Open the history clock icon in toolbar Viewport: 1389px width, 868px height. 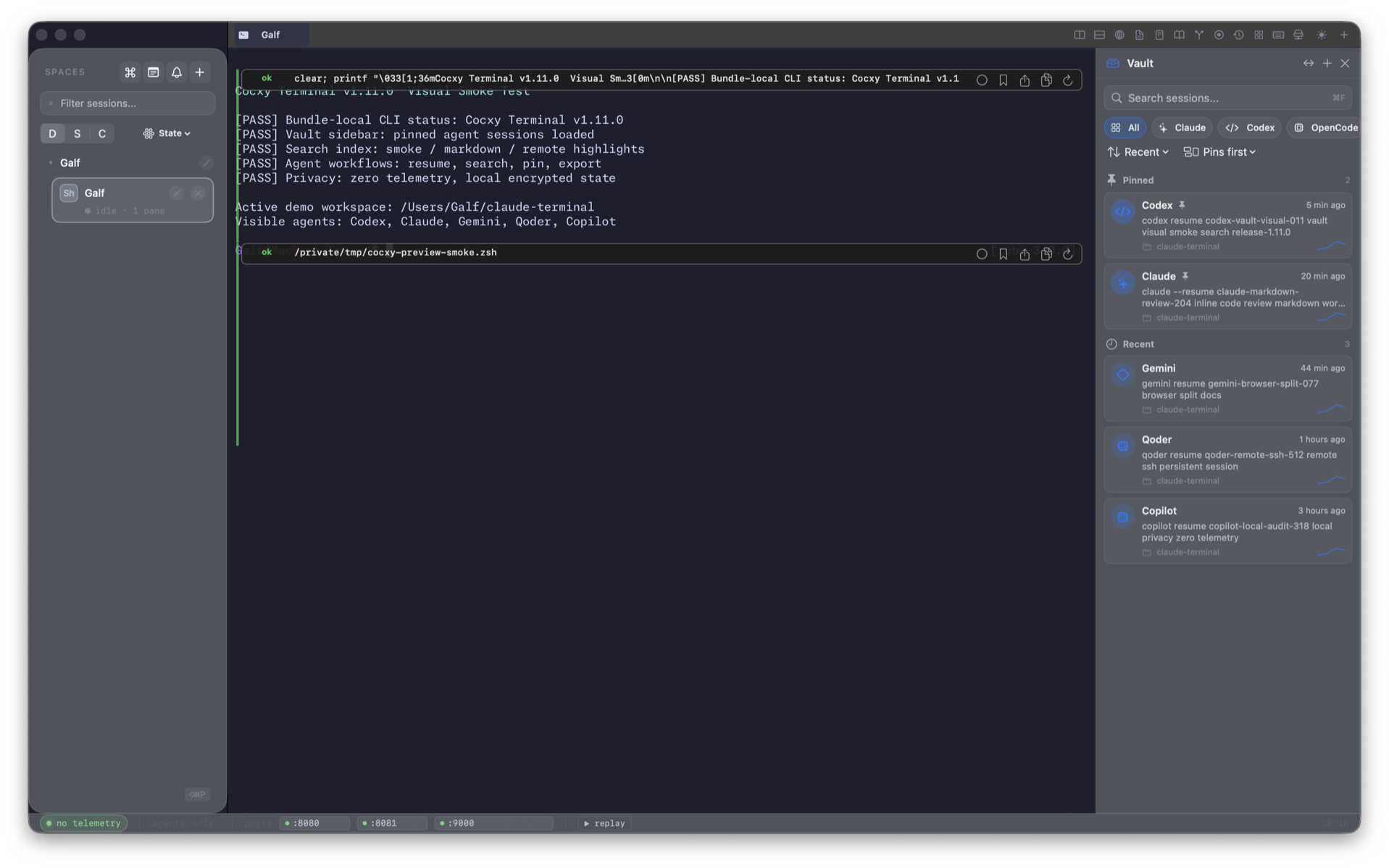(1238, 35)
